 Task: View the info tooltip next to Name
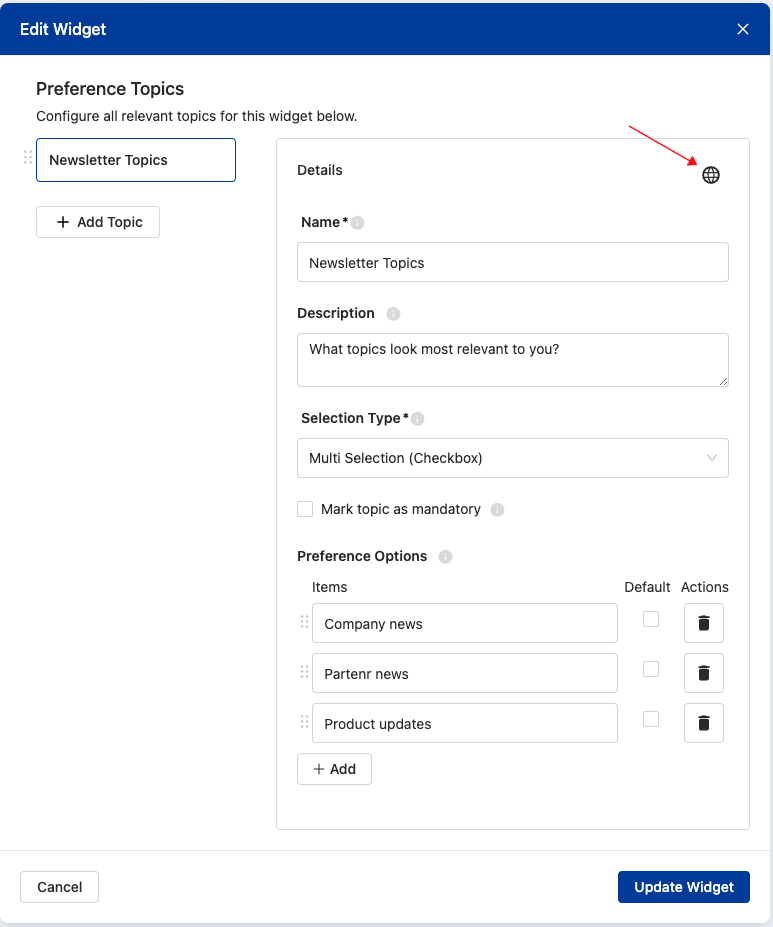click(x=355, y=222)
